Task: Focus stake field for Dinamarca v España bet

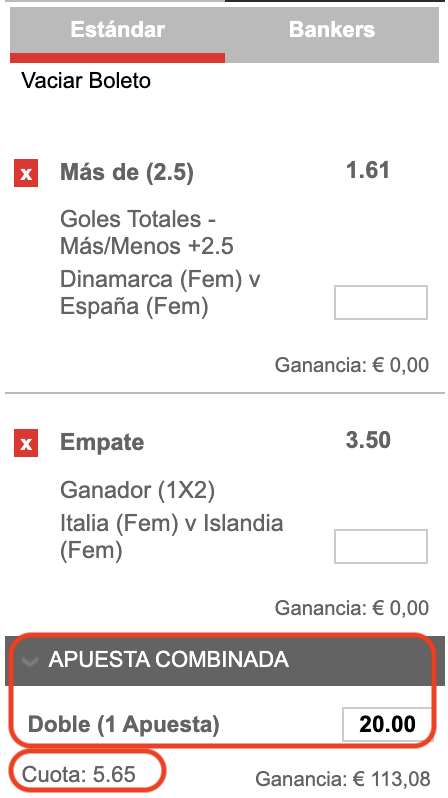Action: [x=381, y=302]
